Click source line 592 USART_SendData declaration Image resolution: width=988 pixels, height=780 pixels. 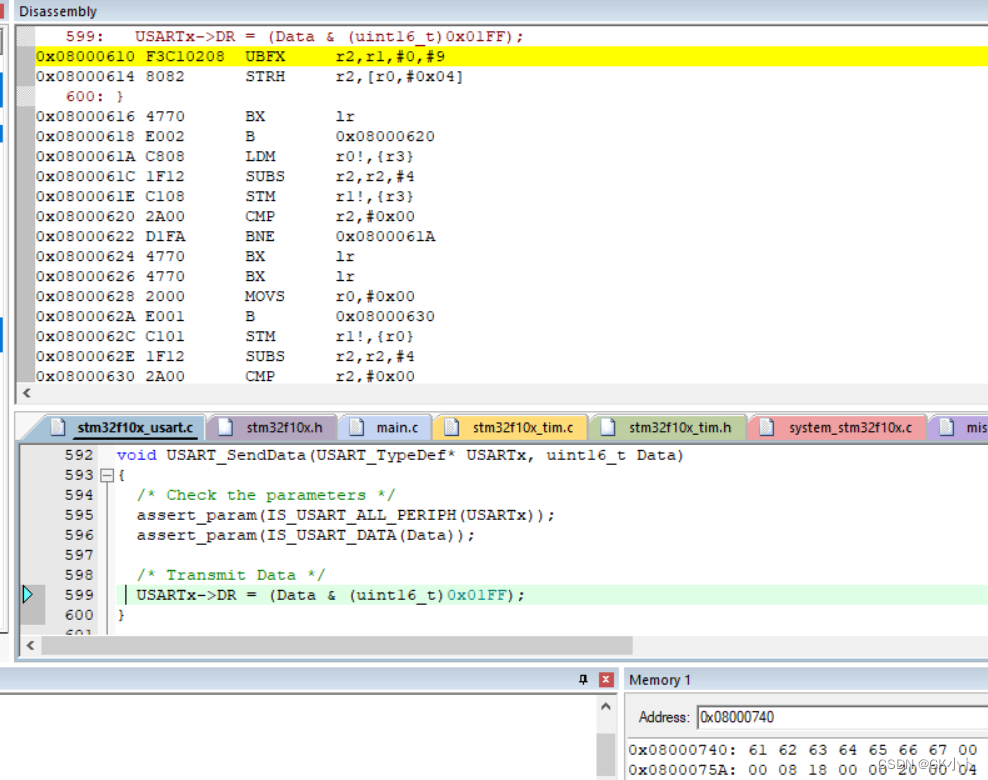click(x=400, y=455)
